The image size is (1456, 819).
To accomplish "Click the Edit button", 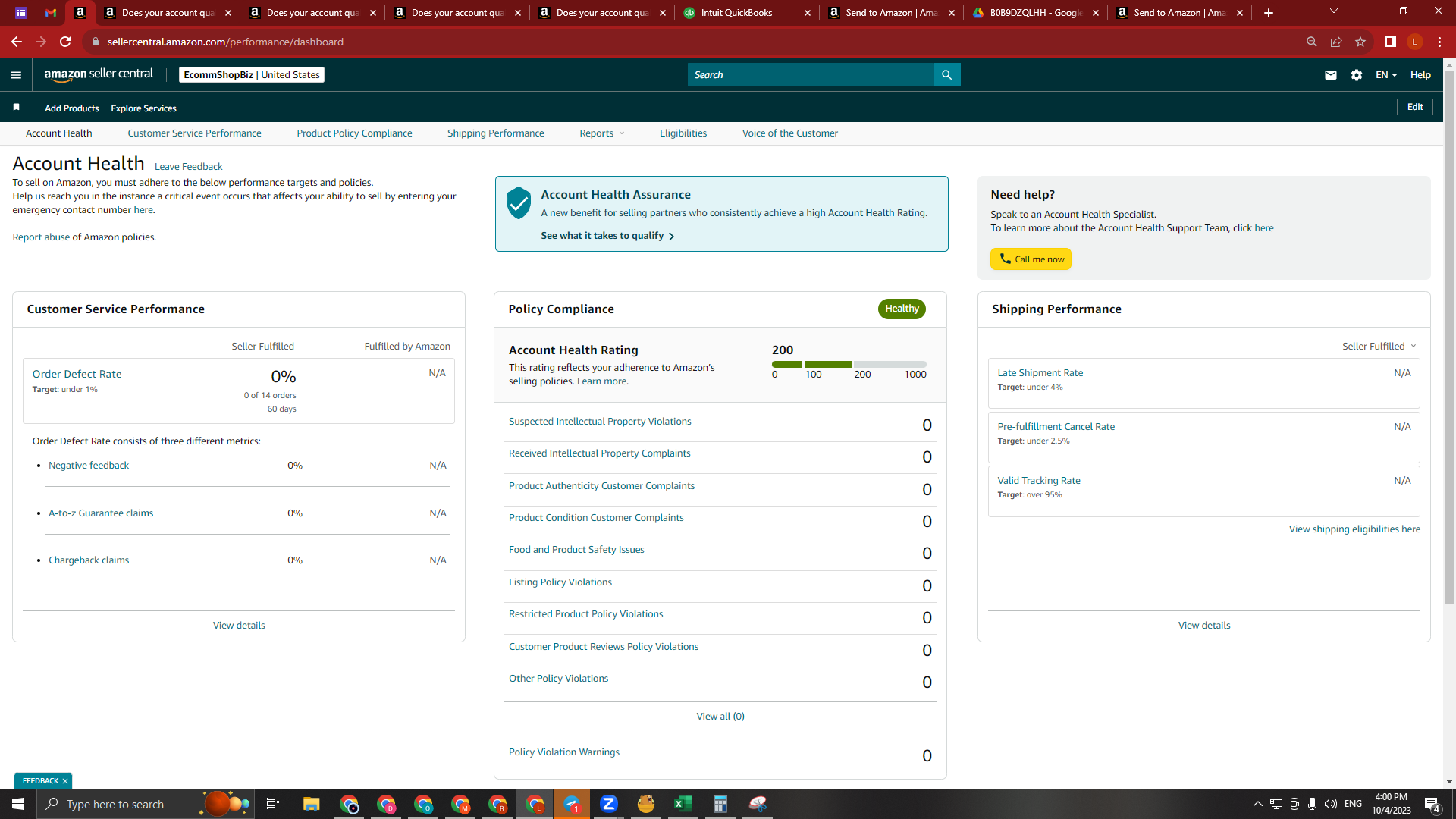I will [1415, 107].
